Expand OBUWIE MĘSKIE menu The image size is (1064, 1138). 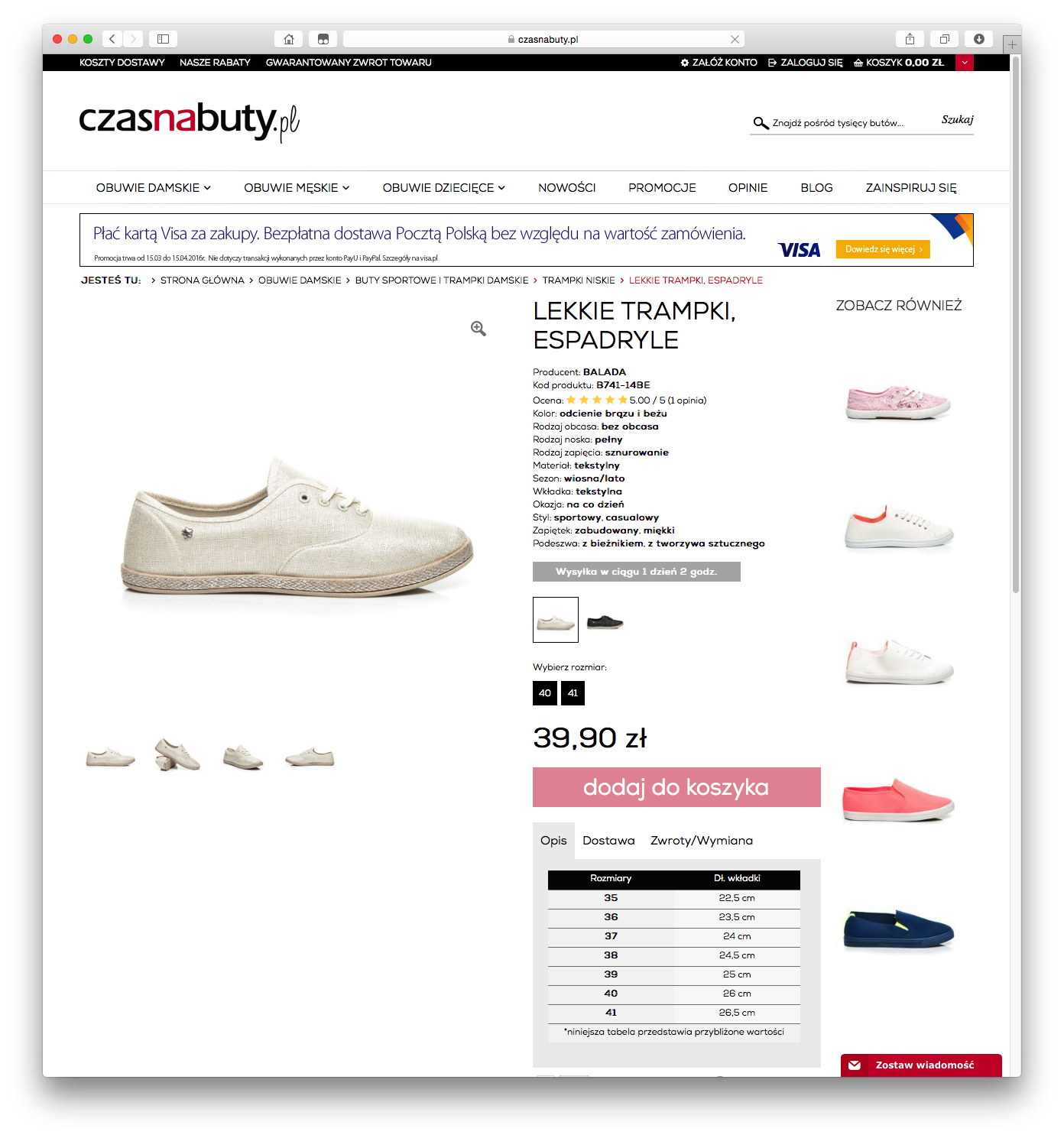tap(297, 188)
